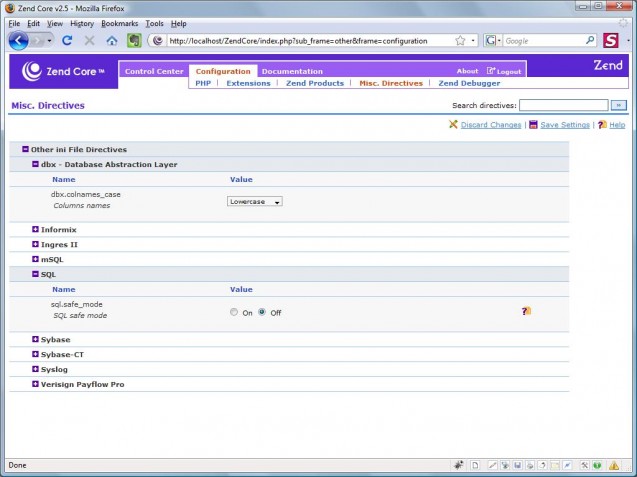Image resolution: width=637 pixels, height=477 pixels.
Task: Click the pencil icon in status bar
Action: coord(492,465)
